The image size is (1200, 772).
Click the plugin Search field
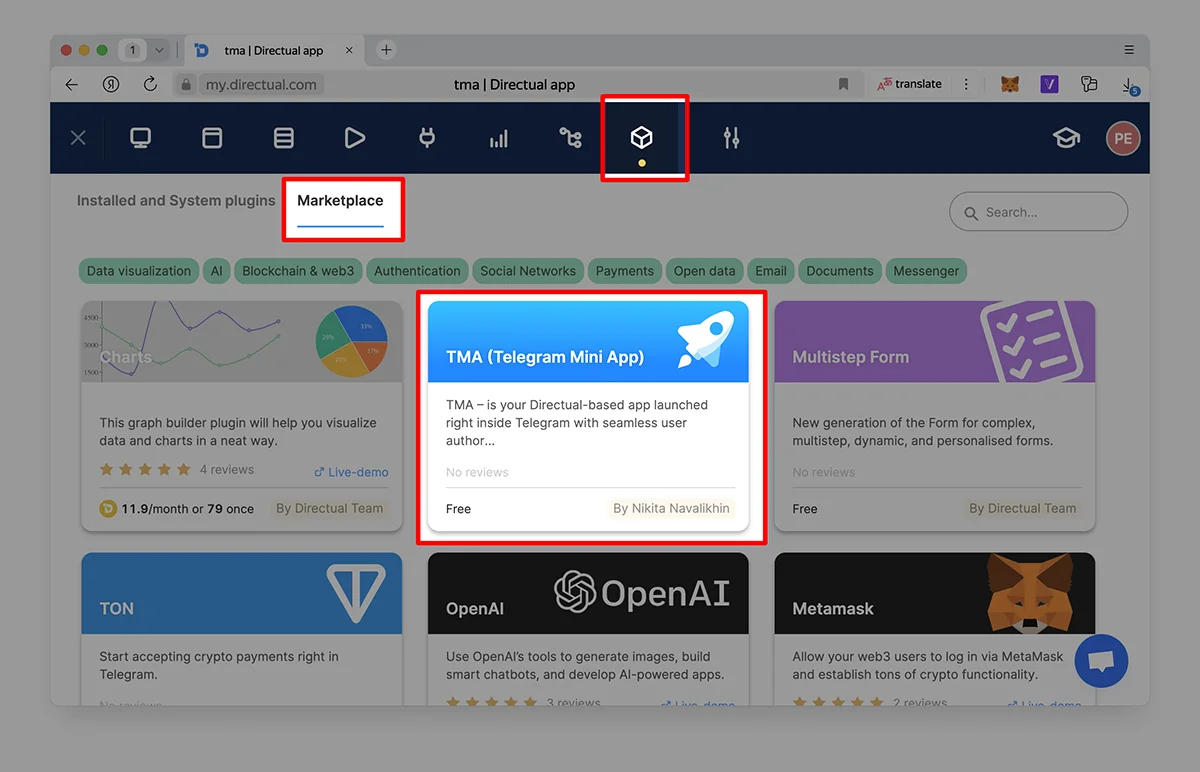(x=1038, y=212)
